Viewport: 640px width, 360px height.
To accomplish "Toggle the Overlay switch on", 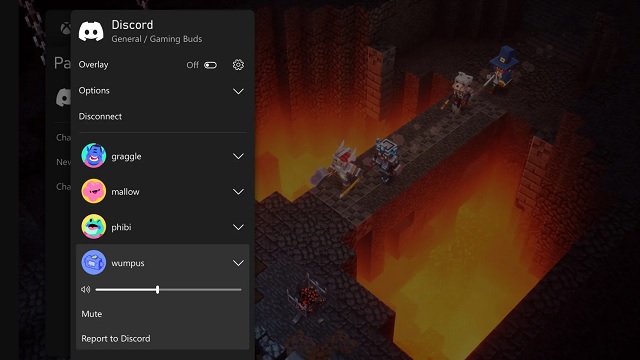I will 211,65.
